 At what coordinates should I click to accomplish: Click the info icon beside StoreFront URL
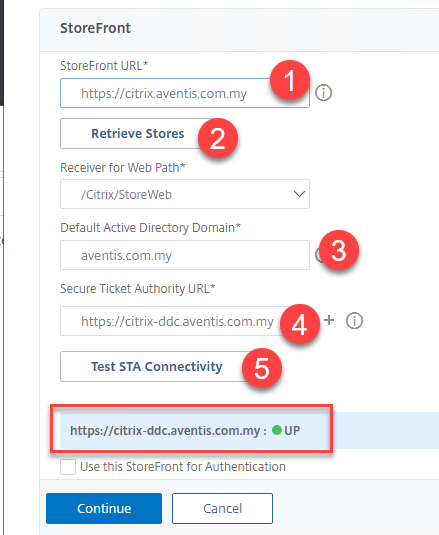tap(323, 93)
